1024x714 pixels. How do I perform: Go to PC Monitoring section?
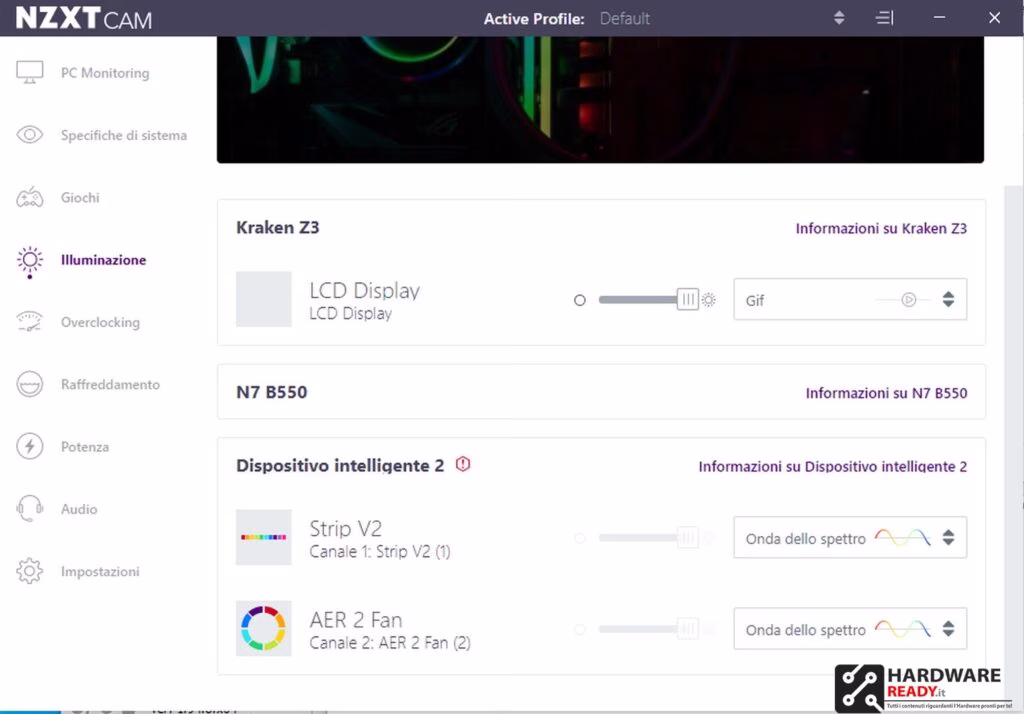pos(104,73)
